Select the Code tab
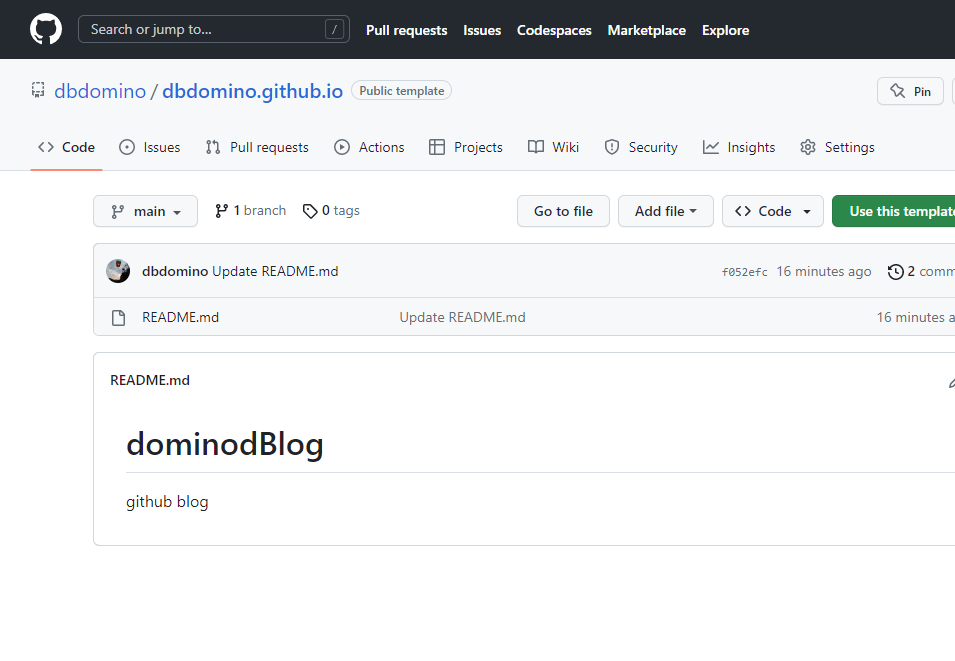Viewport: 955px width, 661px height. pyautogui.click(x=66, y=147)
